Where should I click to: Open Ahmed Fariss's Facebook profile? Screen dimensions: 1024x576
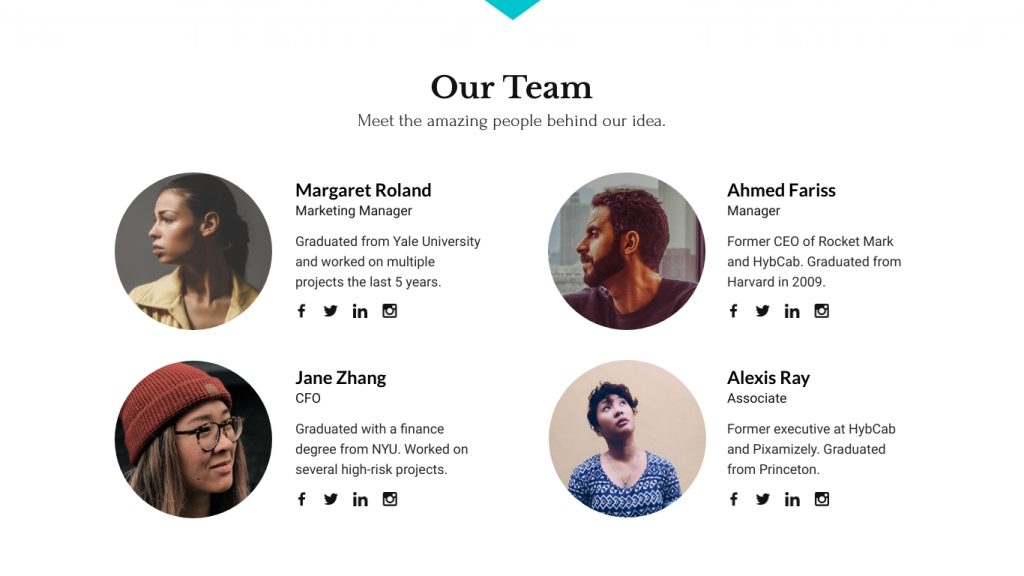(x=733, y=311)
